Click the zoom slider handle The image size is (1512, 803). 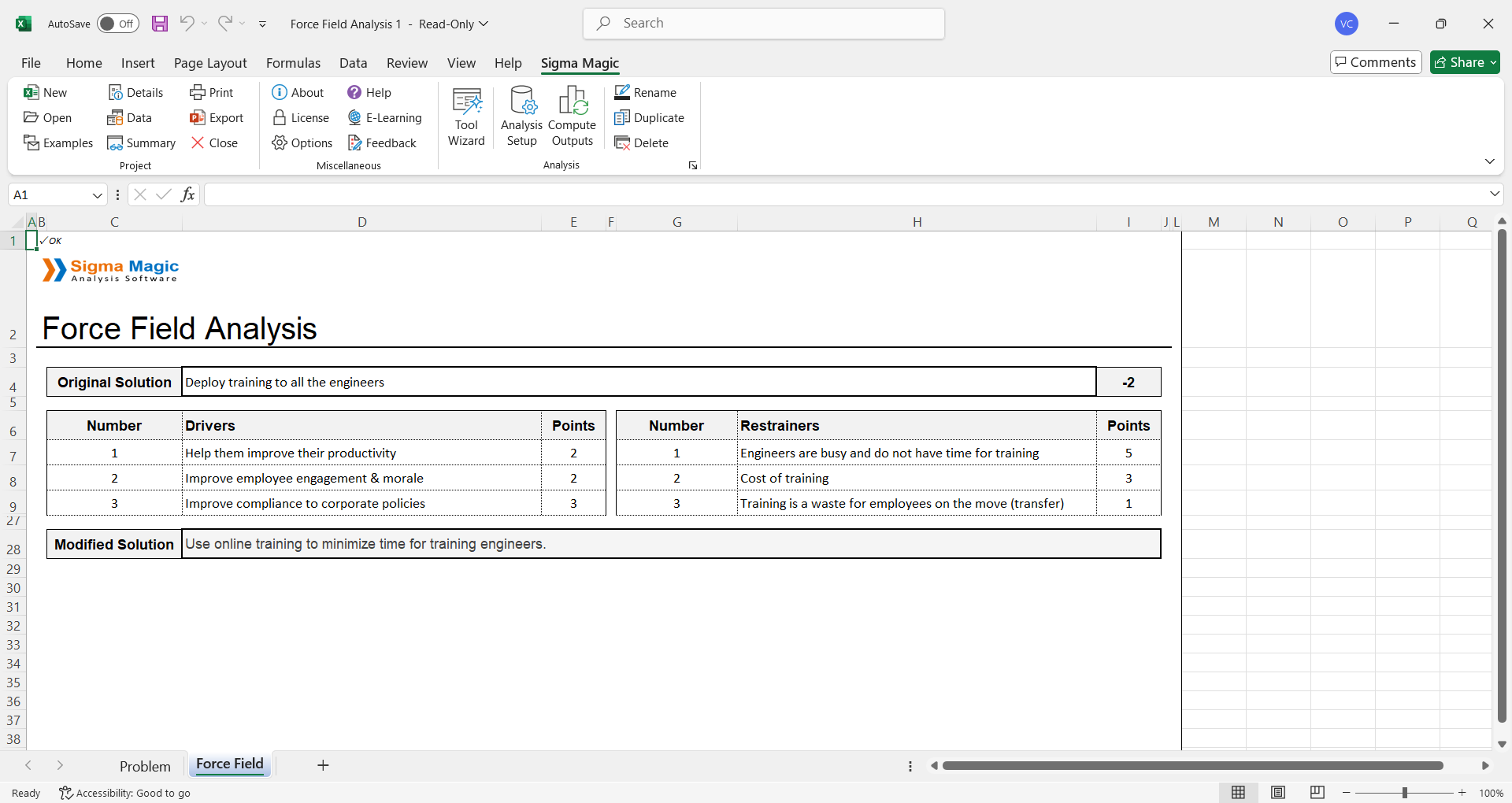pyautogui.click(x=1404, y=793)
